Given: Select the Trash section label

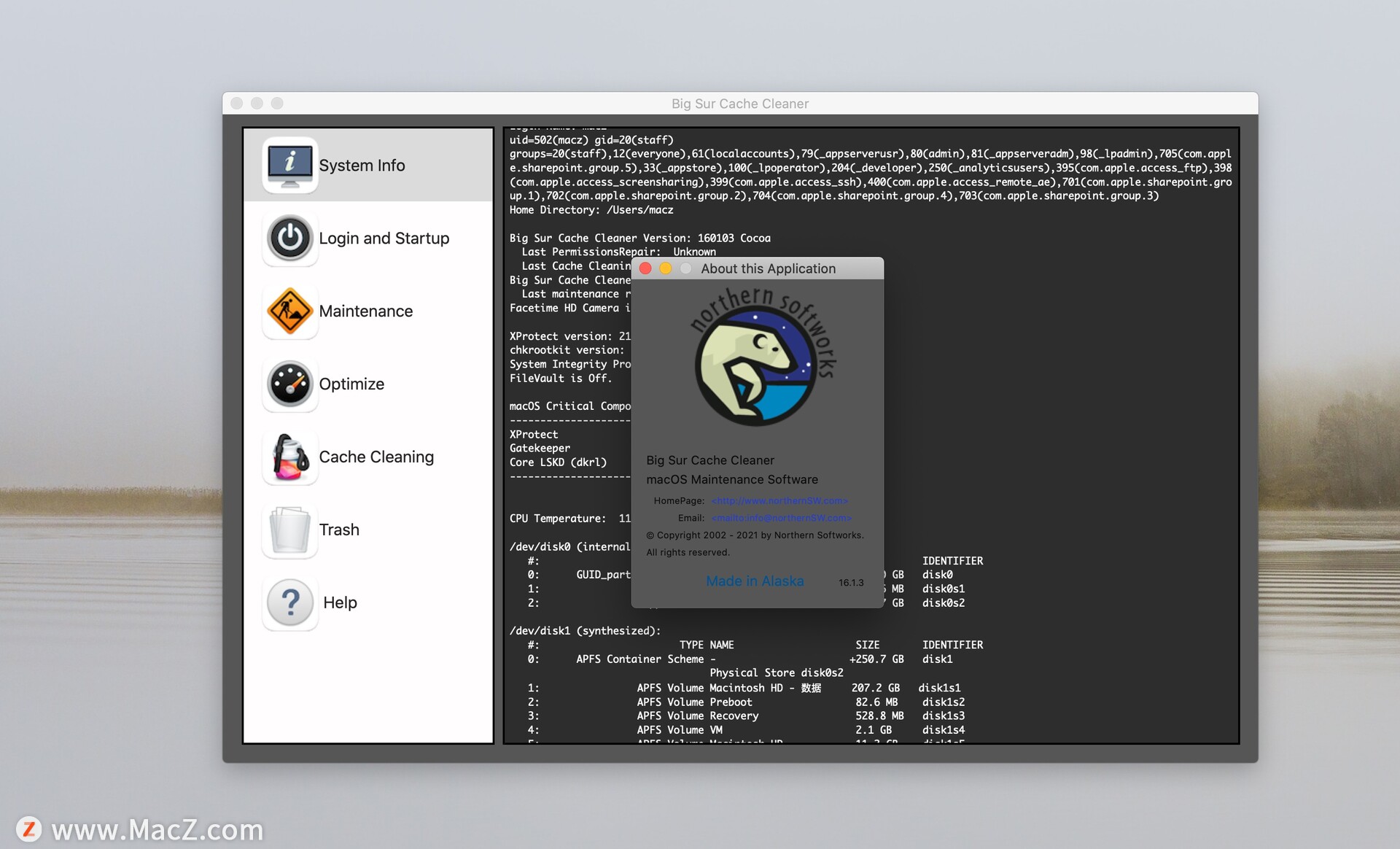Looking at the screenshot, I should [339, 530].
